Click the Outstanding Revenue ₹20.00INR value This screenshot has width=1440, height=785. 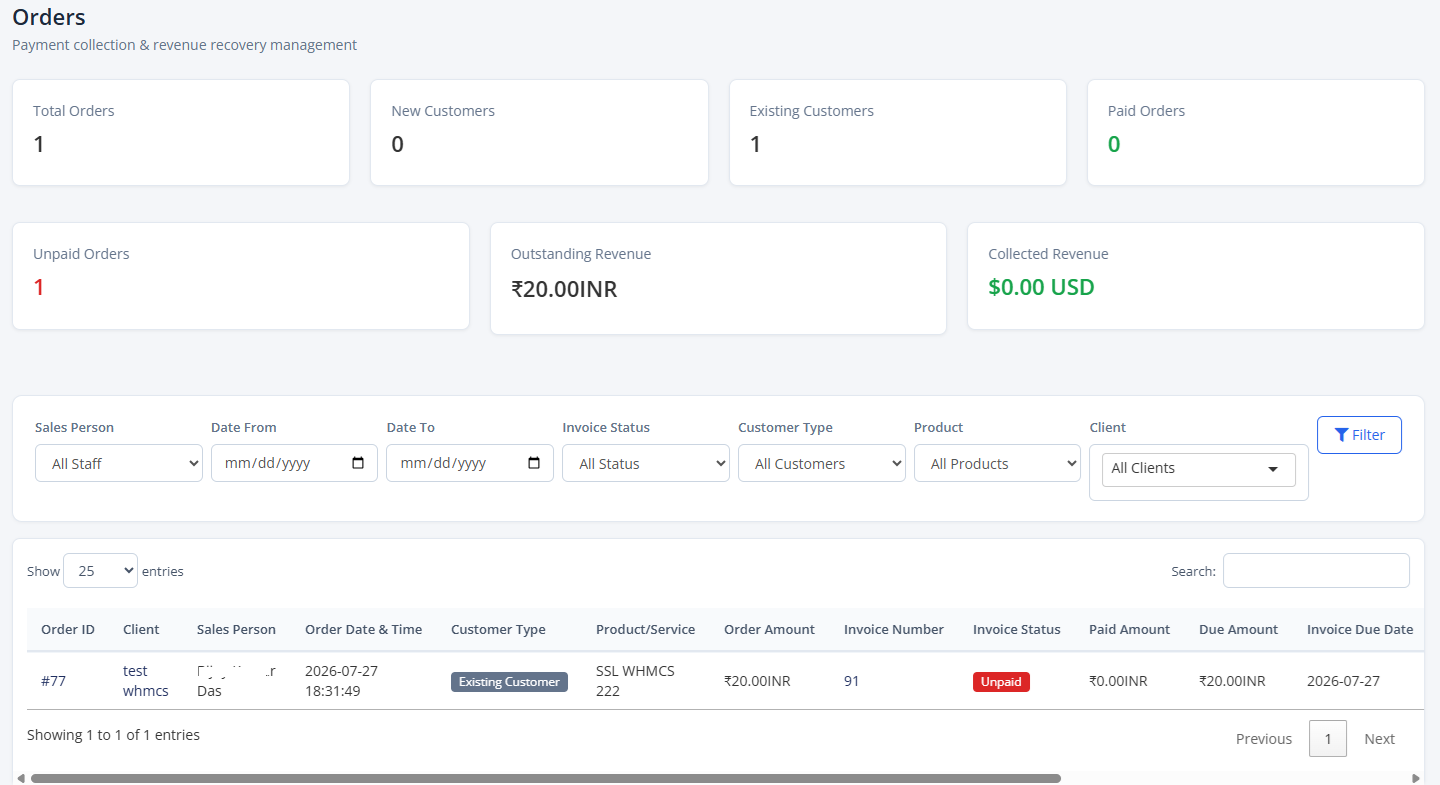coord(564,289)
